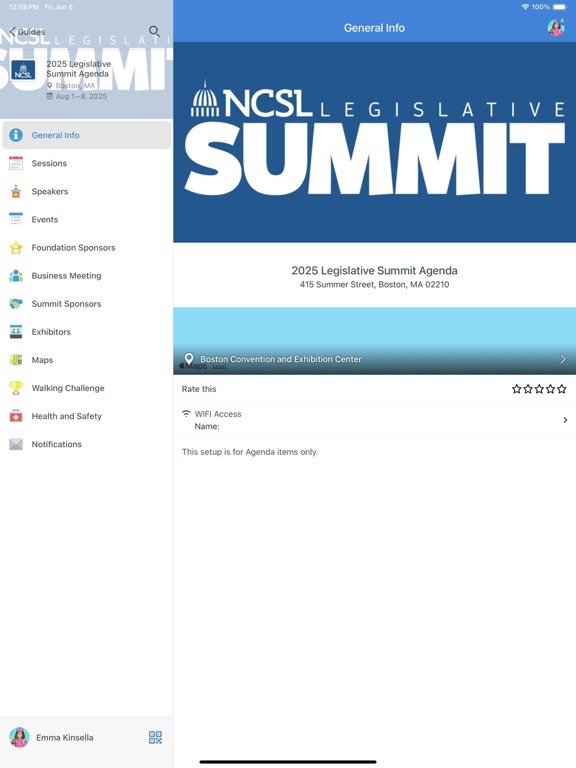Tap the NCSL Legislative Summit banner image

[x=374, y=142]
